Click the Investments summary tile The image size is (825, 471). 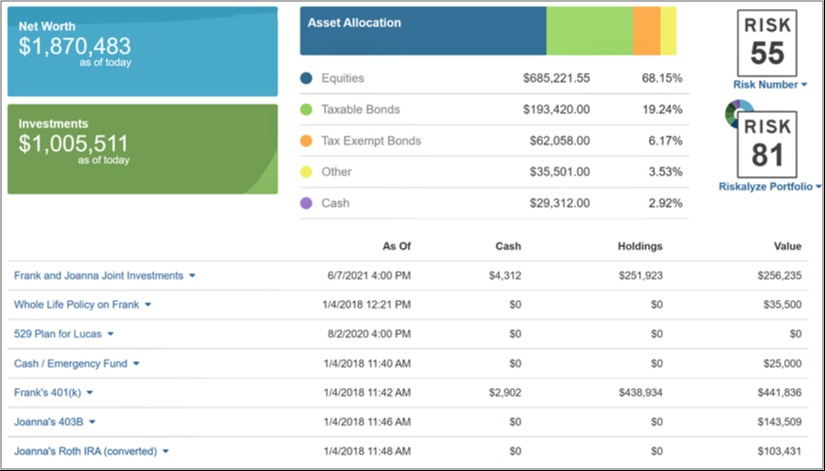coord(143,149)
